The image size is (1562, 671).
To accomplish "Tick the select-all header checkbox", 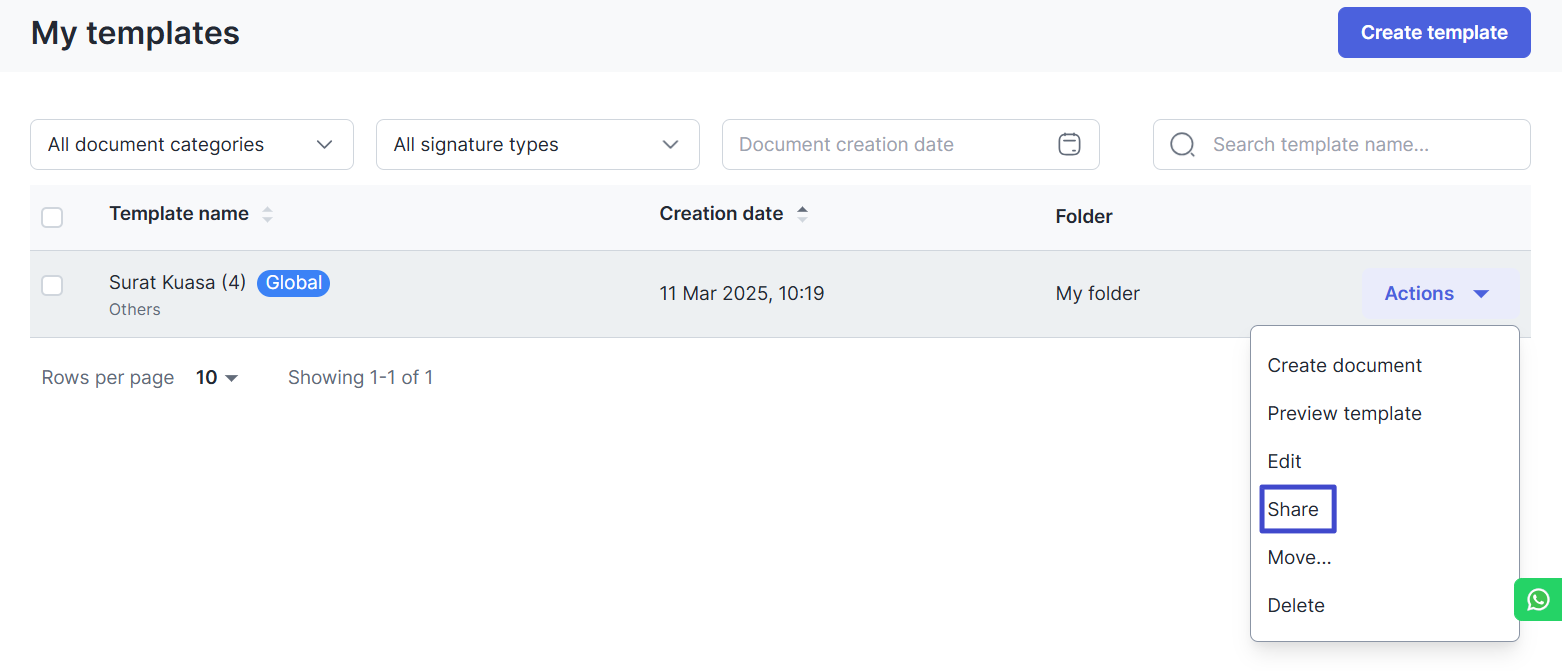I will coord(52,217).
